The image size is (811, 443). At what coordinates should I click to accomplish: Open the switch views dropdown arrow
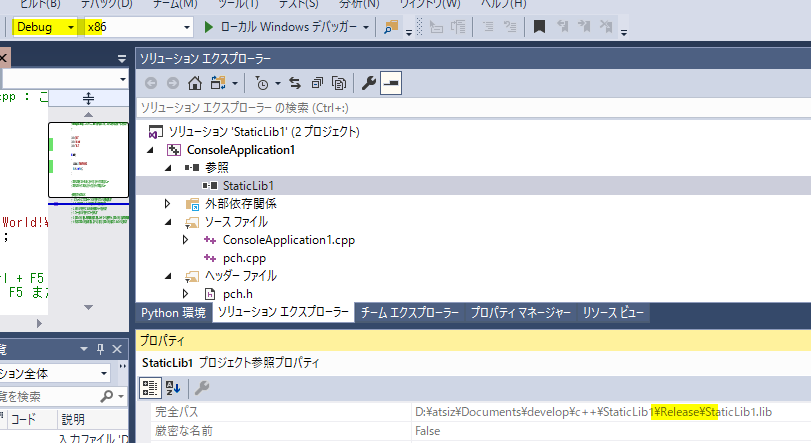point(235,84)
